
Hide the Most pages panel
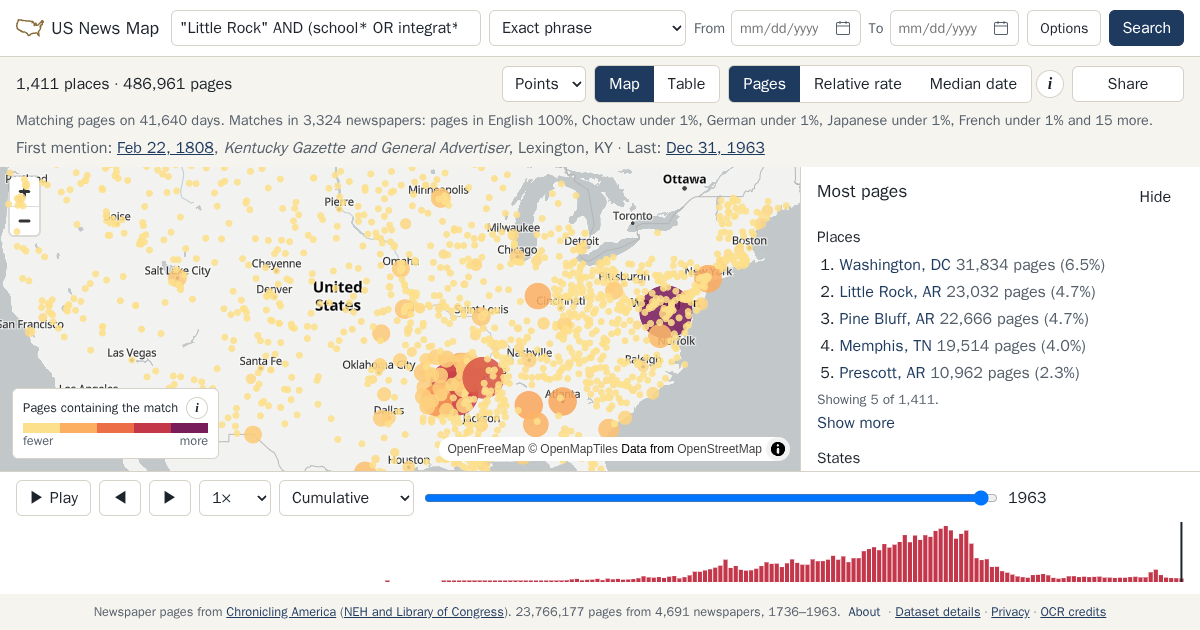[1155, 197]
